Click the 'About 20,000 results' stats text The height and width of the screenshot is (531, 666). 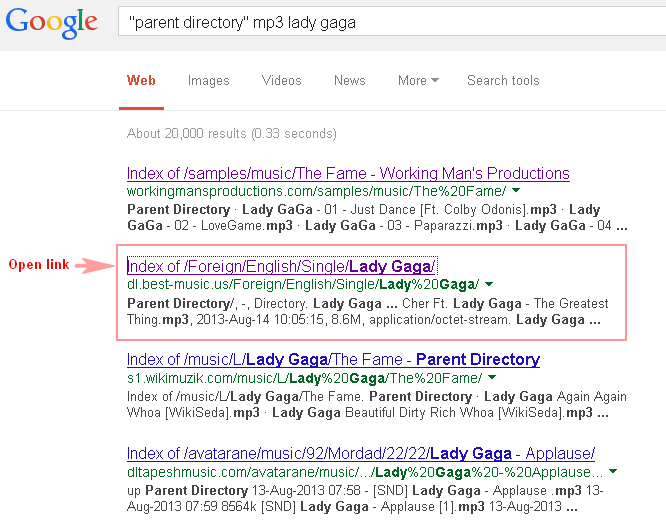232,133
